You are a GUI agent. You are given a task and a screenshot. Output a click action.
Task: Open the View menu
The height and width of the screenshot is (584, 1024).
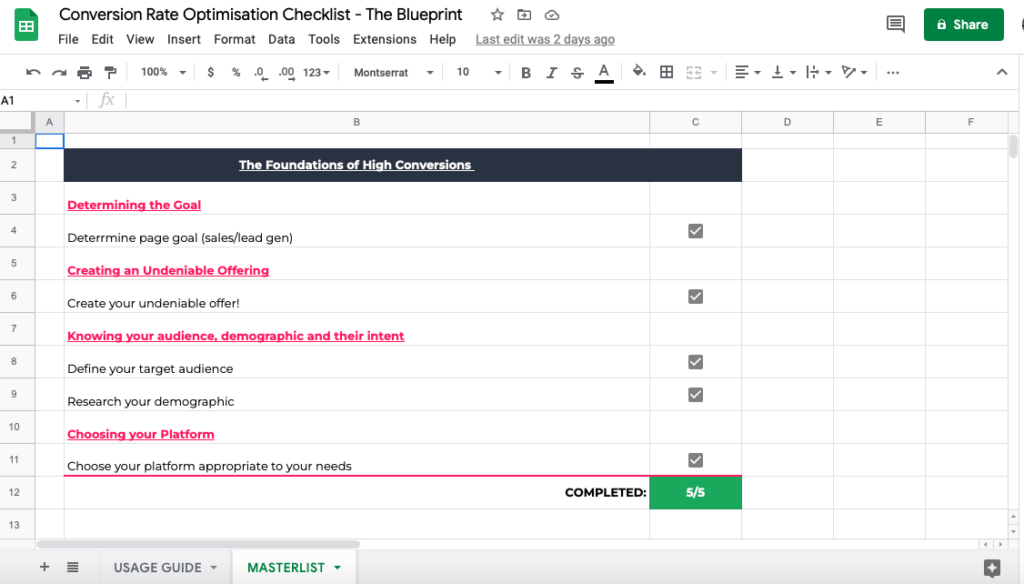tap(140, 39)
